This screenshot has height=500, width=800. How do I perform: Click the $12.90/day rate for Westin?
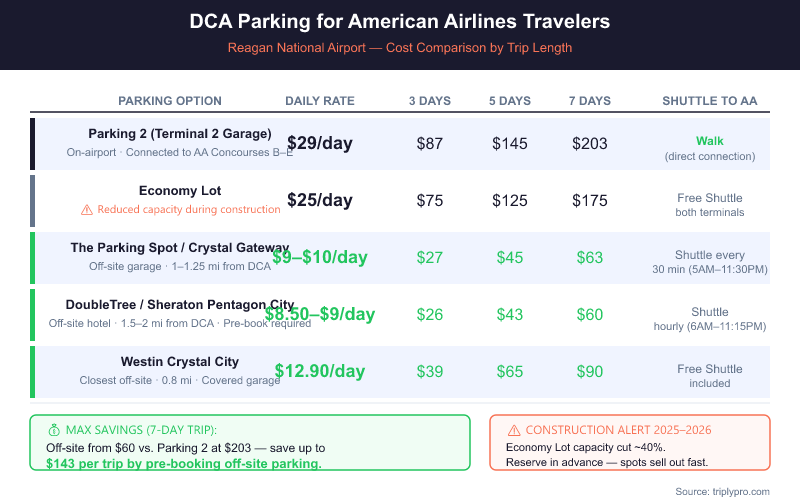point(320,372)
